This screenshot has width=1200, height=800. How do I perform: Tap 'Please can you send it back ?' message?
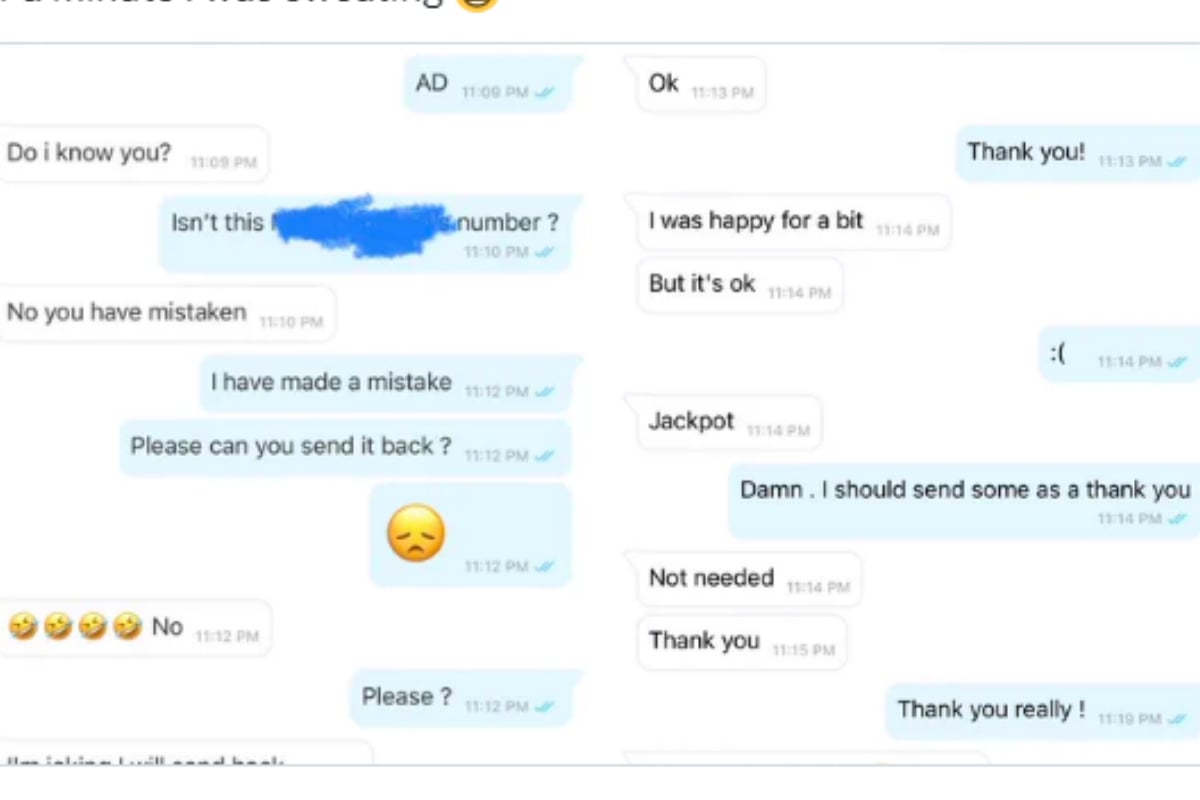[346, 448]
